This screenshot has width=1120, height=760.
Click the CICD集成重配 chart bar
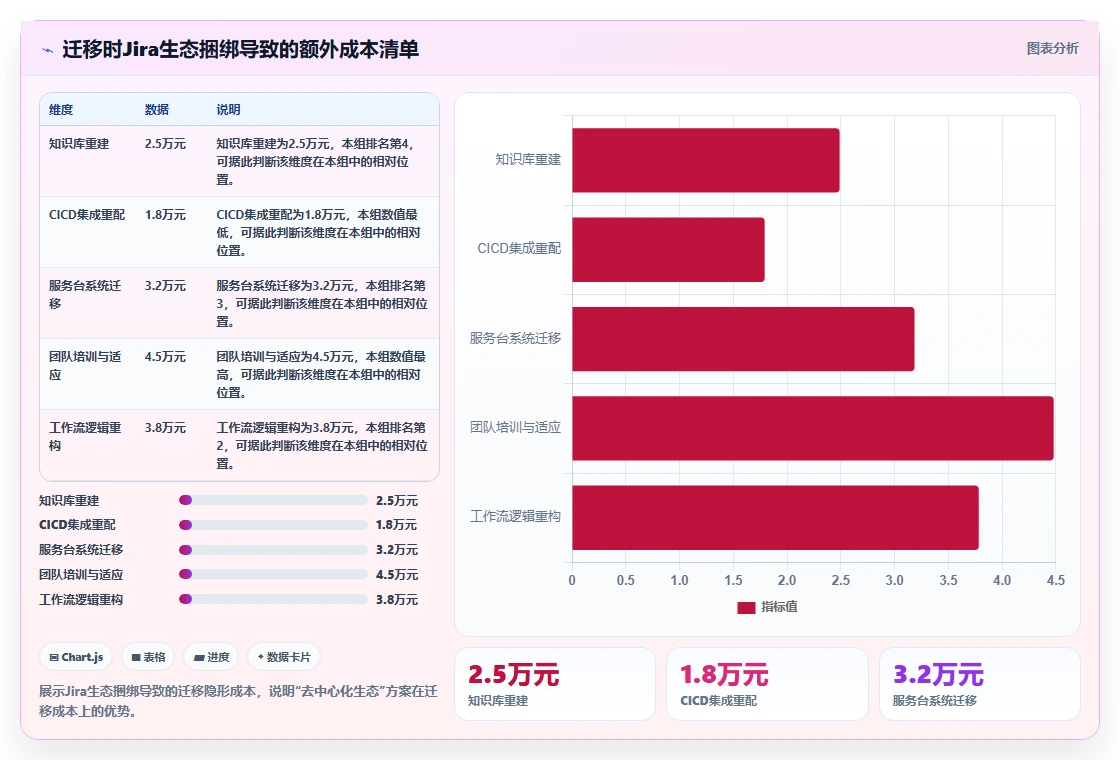(668, 249)
